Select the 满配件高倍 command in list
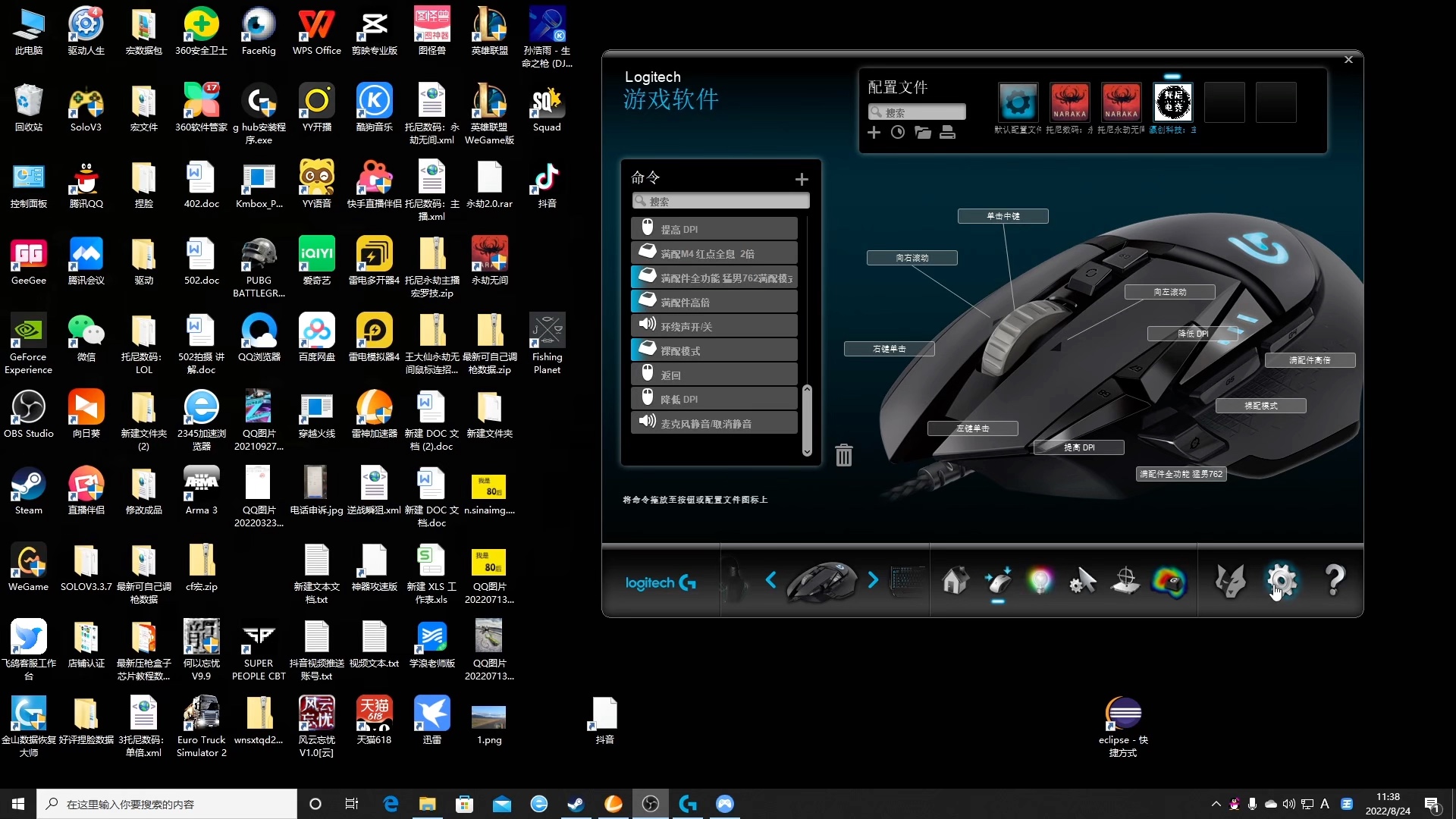The image size is (1456, 819). point(714,302)
